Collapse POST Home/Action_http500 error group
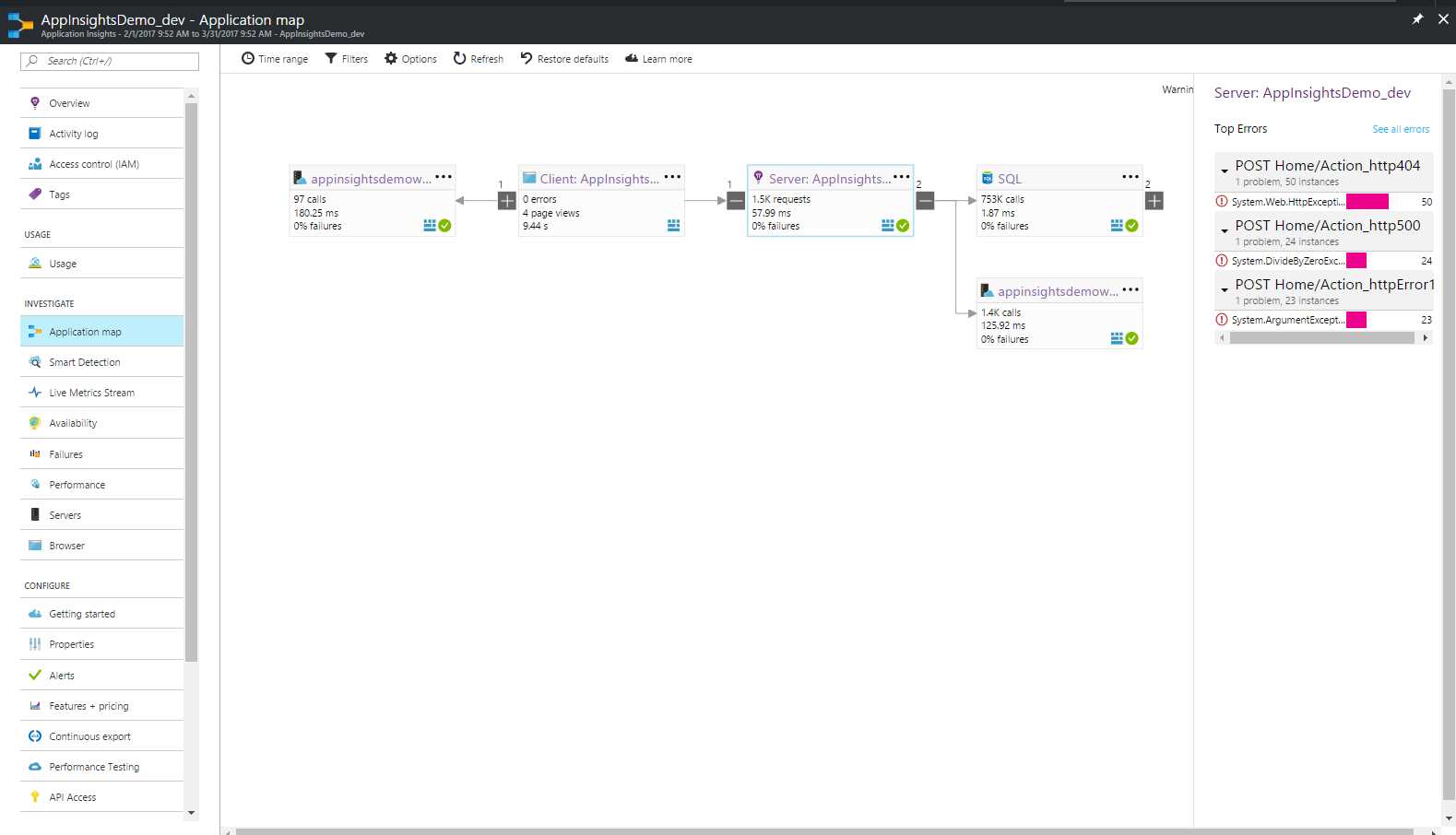The image size is (1456, 835). tap(1225, 230)
